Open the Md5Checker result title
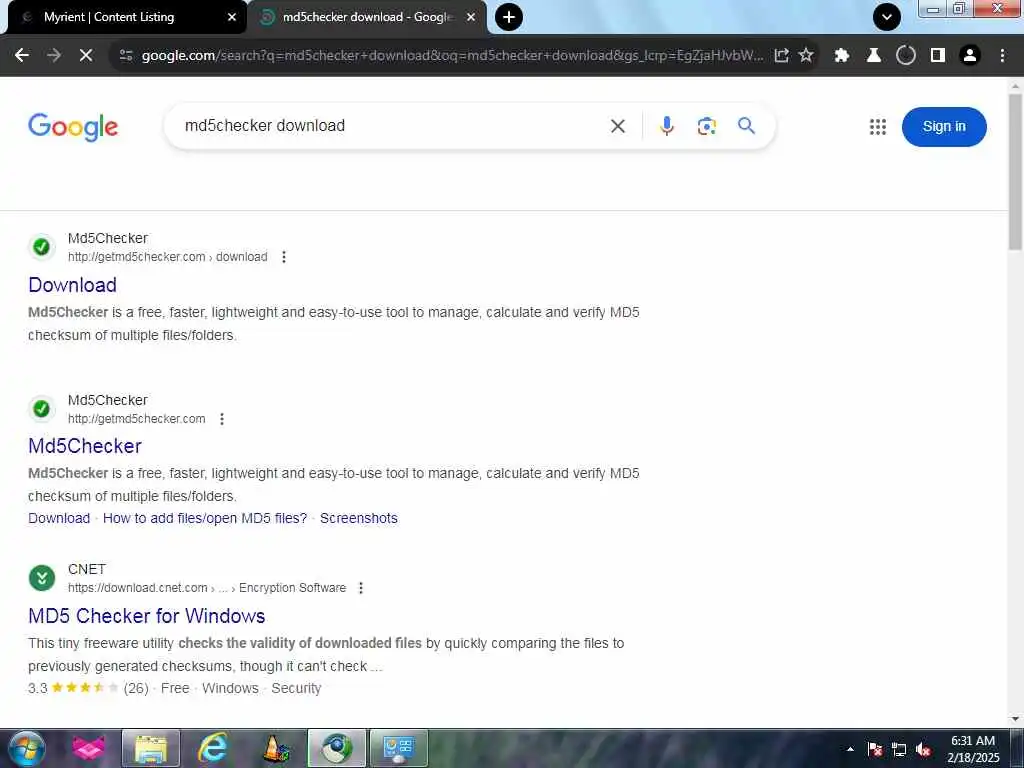1024x768 pixels. pos(85,446)
